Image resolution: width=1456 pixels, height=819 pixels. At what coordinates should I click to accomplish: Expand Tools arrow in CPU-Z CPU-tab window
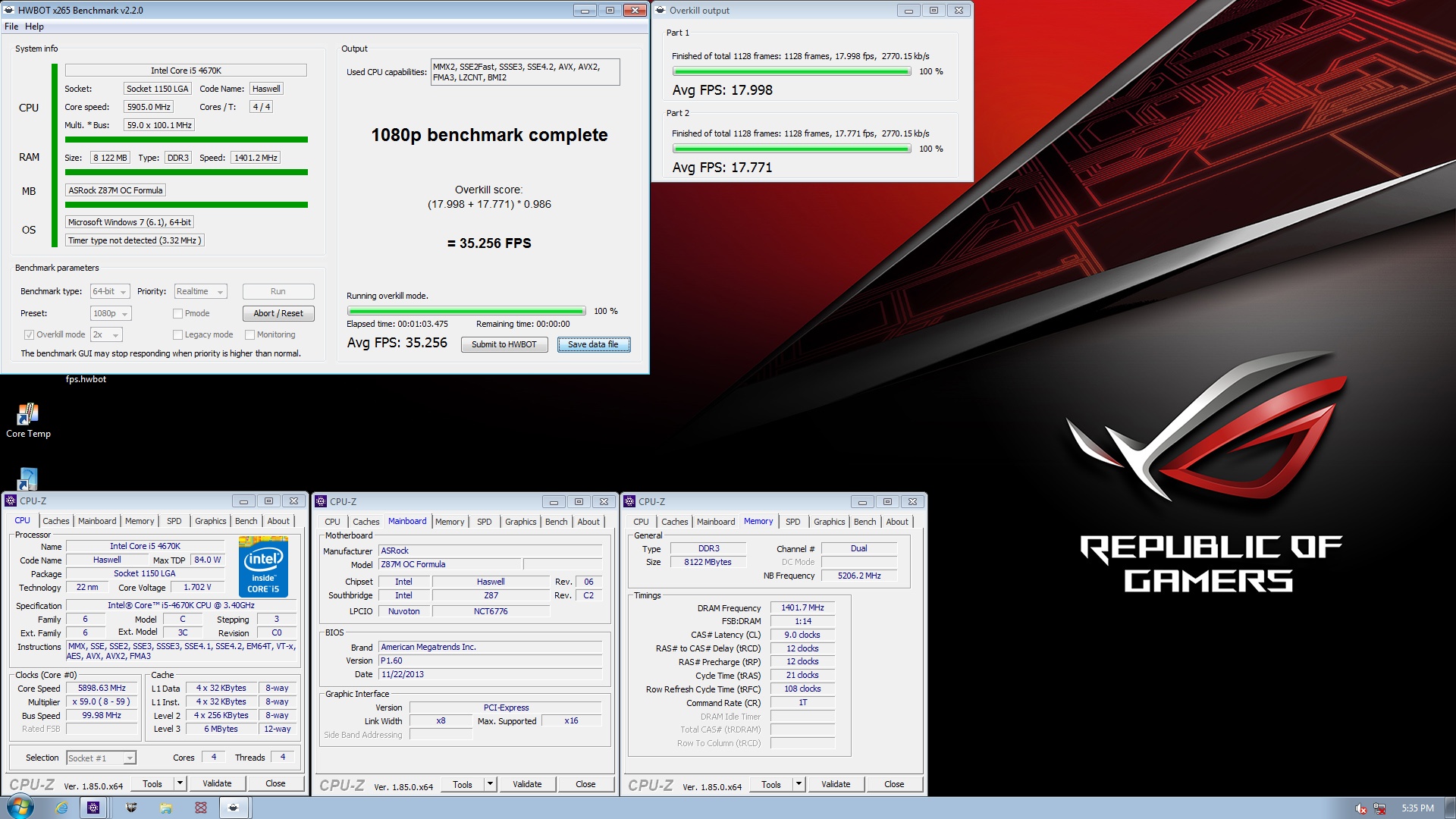[180, 783]
